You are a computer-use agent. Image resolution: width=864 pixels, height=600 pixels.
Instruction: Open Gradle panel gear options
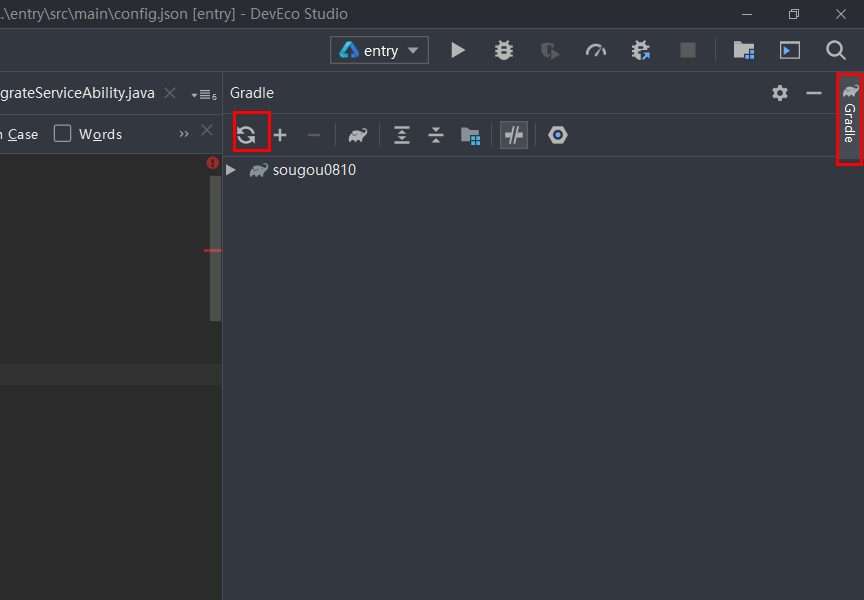coord(780,93)
